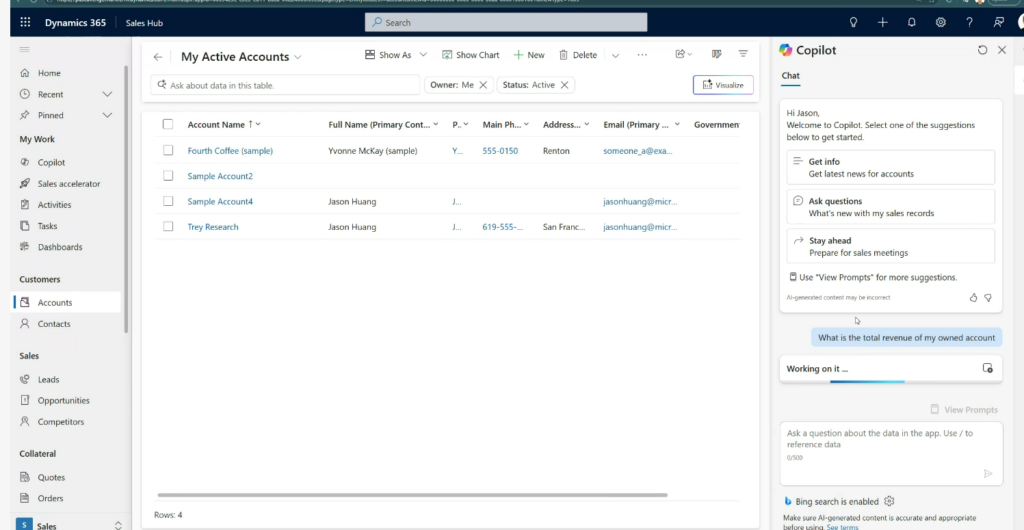1024x530 pixels.
Task: Click thumbs down on Copilot welcome message
Action: pyautogui.click(x=988, y=298)
